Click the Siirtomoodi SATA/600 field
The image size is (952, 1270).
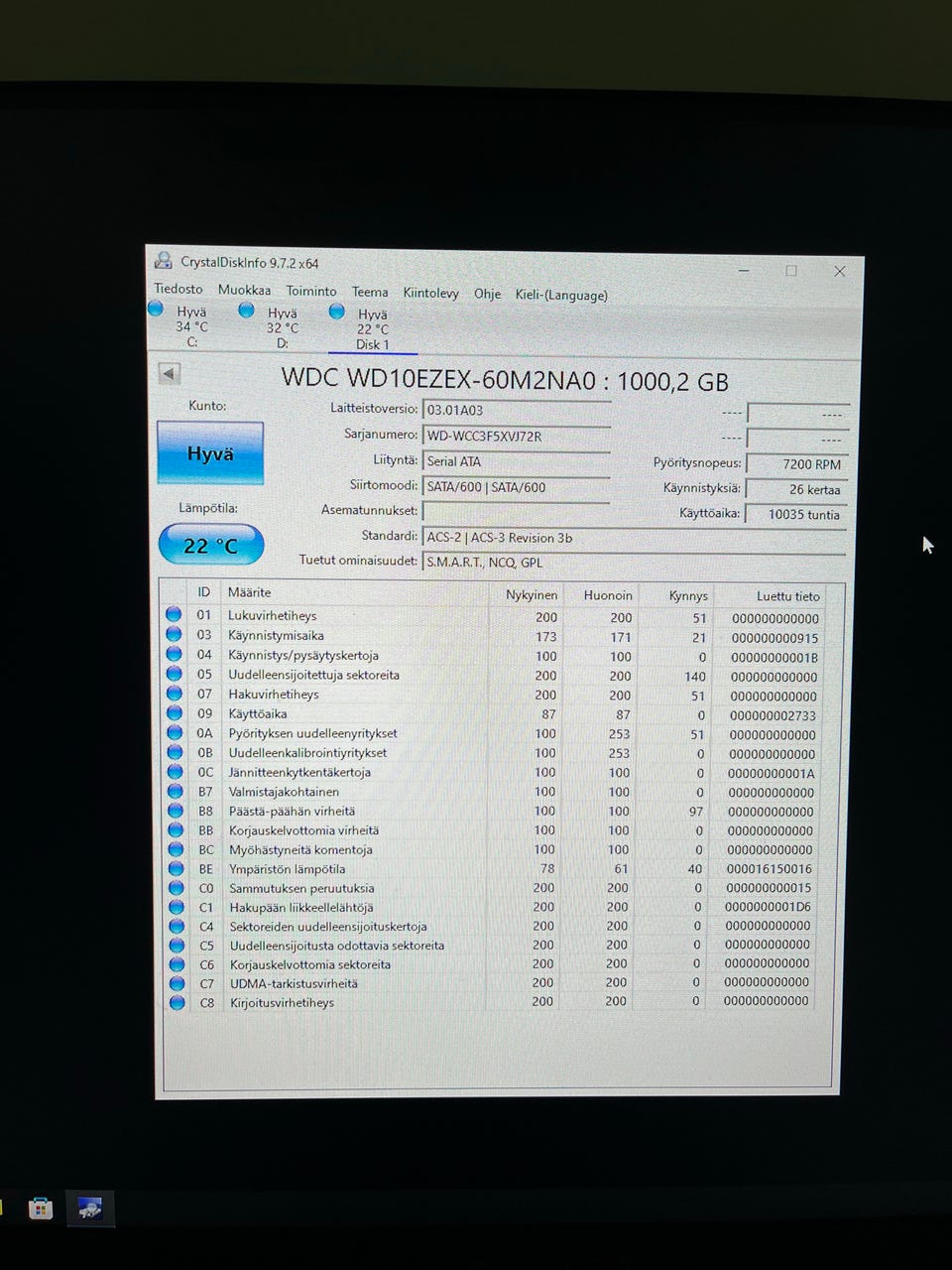[516, 487]
